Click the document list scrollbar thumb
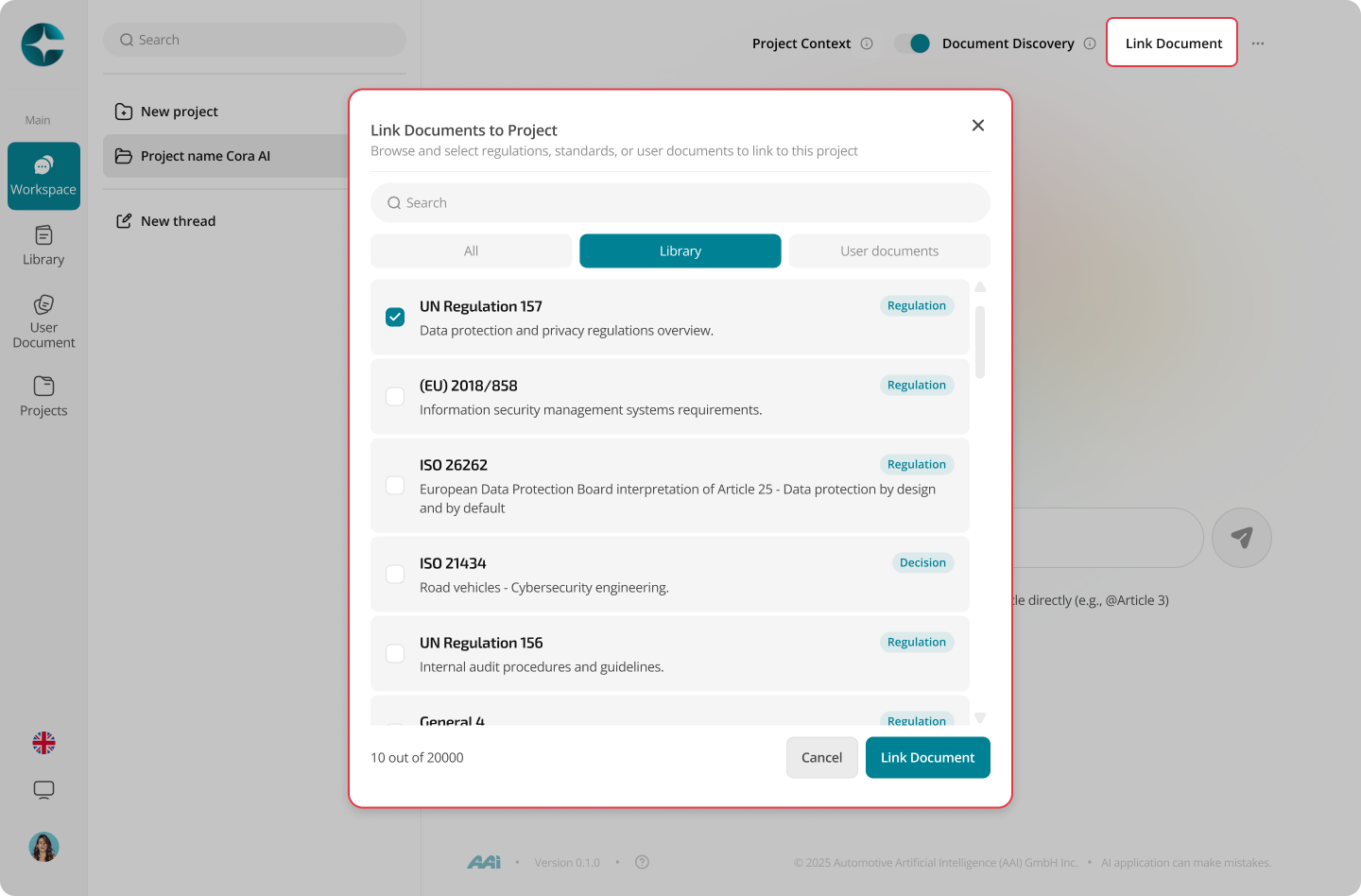Viewport: 1361px width, 896px height. coord(980,342)
